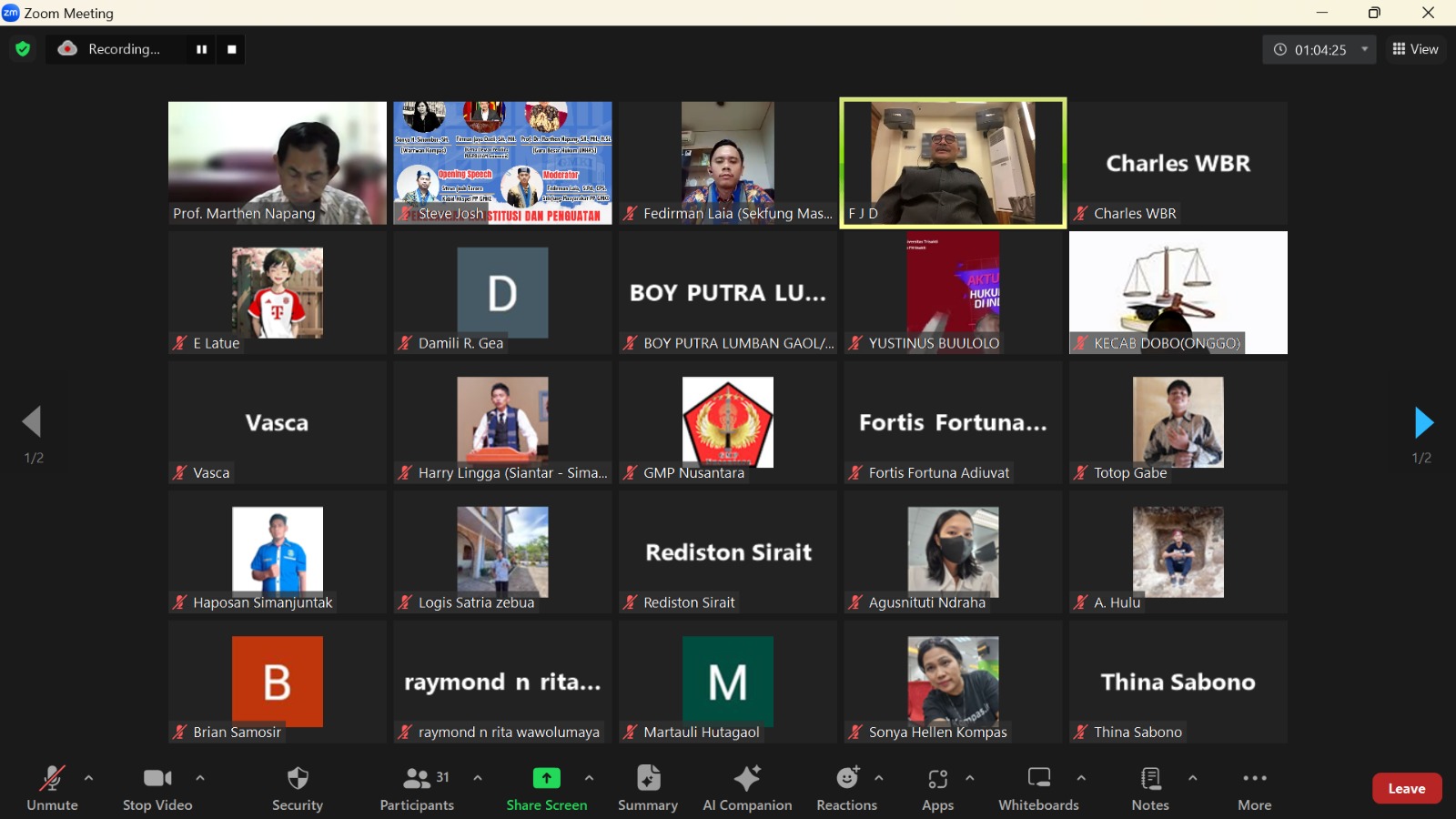This screenshot has width=1456, height=819.
Task: Click the green Share Screen icon
Action: point(546,779)
